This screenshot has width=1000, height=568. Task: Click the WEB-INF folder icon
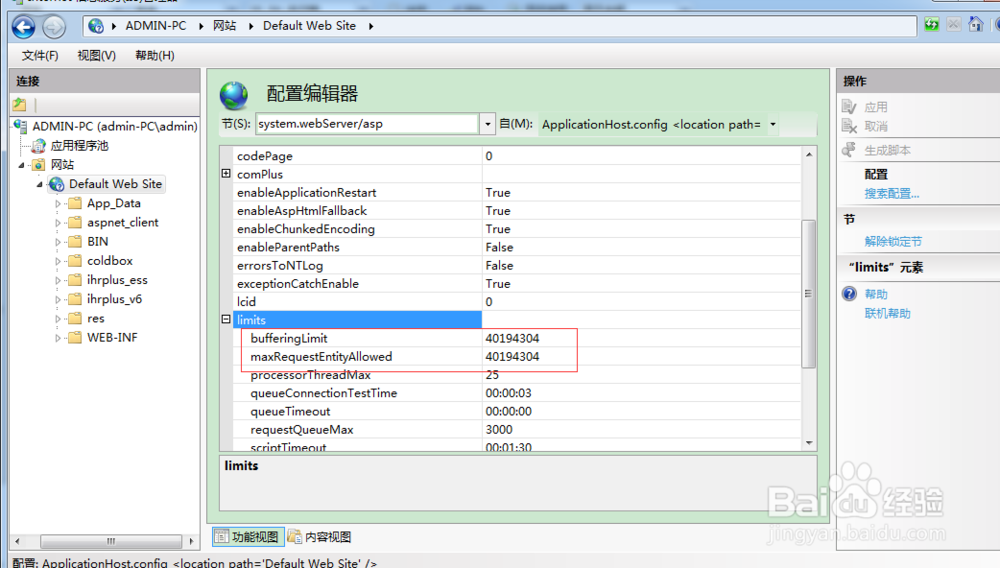pos(75,337)
